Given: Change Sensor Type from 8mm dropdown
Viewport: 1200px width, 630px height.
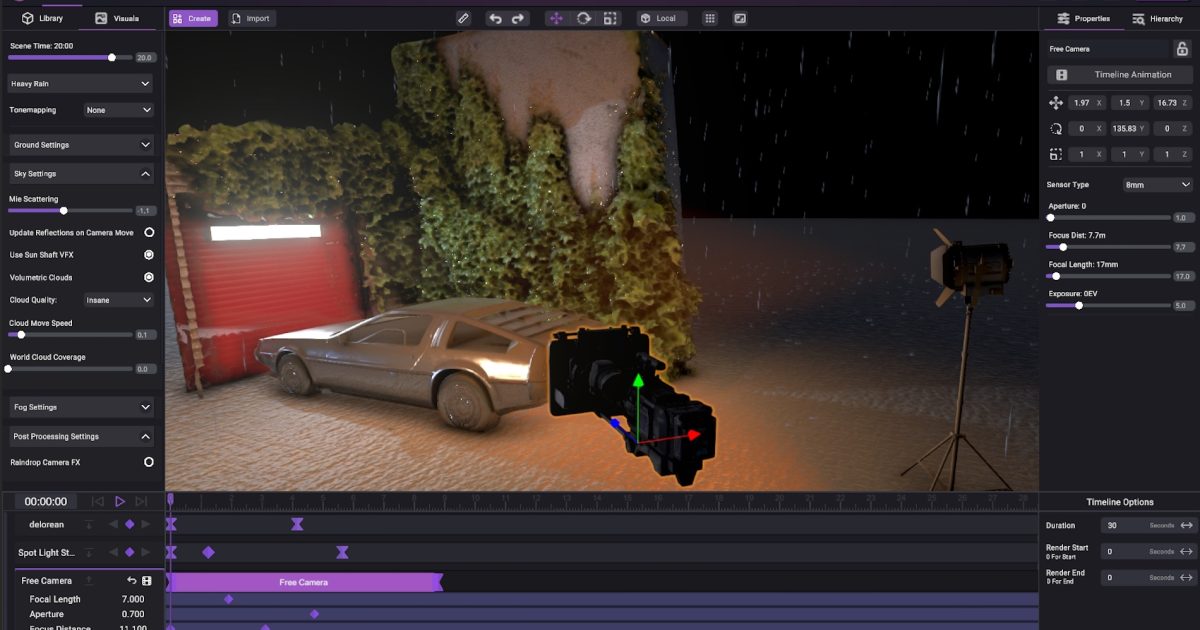Looking at the screenshot, I should coord(1157,184).
